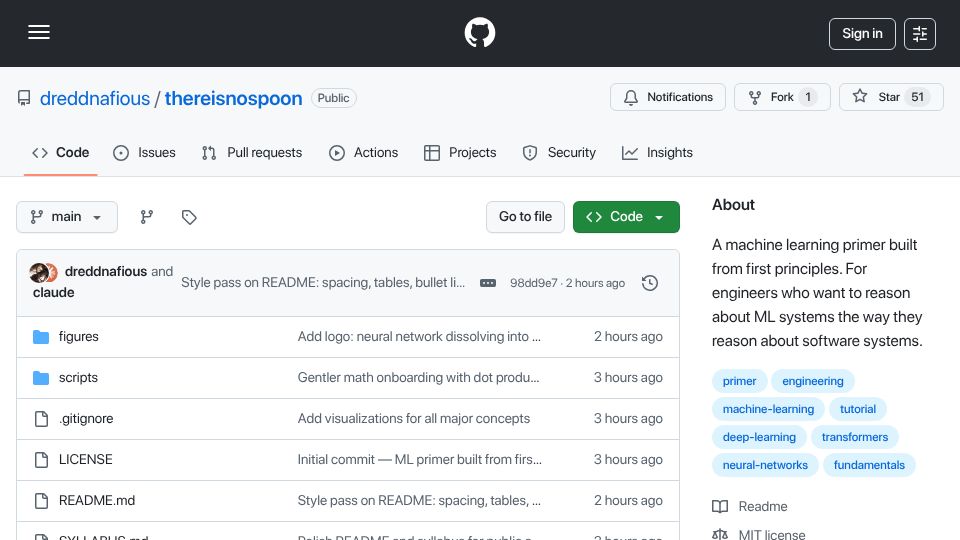Click the Notifications bell button

pos(668,97)
